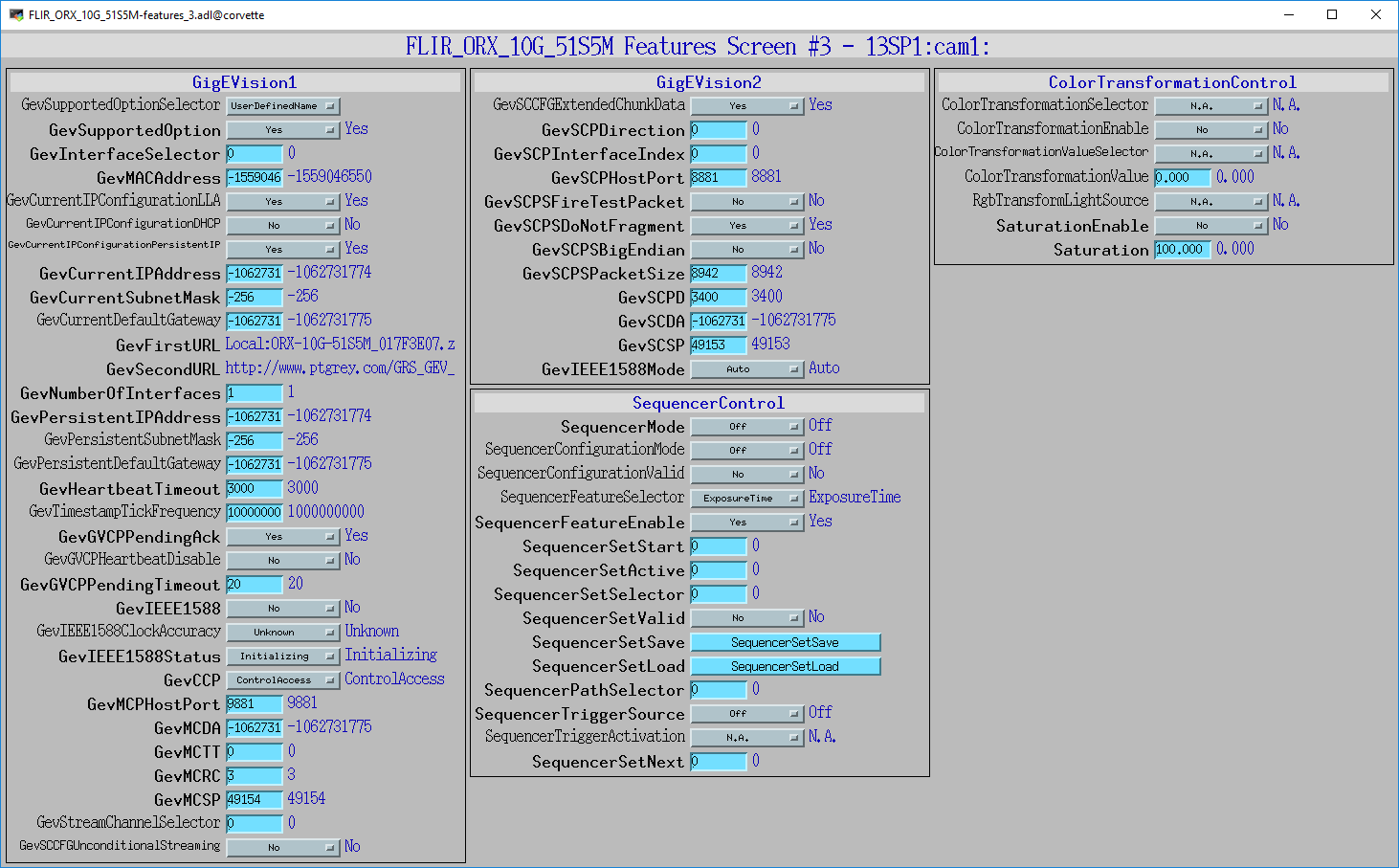Open the ColorTransformationEnable dropdown

[1211, 130]
